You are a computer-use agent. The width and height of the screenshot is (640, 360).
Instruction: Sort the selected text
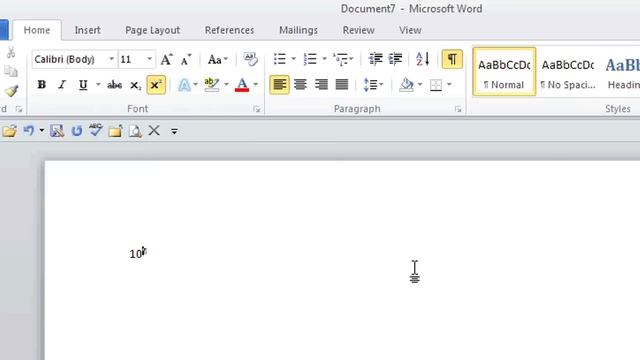point(422,60)
